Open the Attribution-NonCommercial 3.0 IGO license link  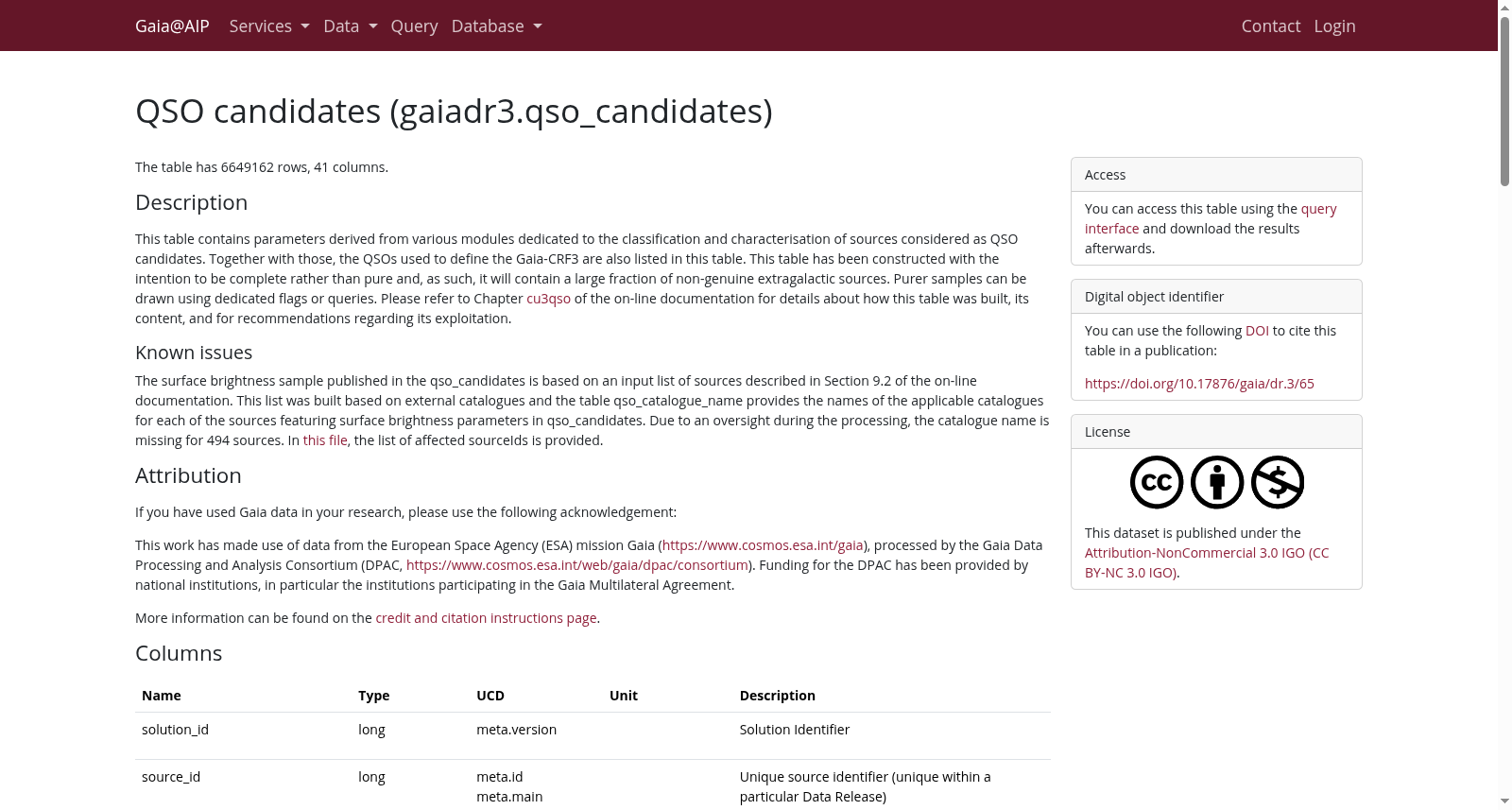[x=1207, y=562]
